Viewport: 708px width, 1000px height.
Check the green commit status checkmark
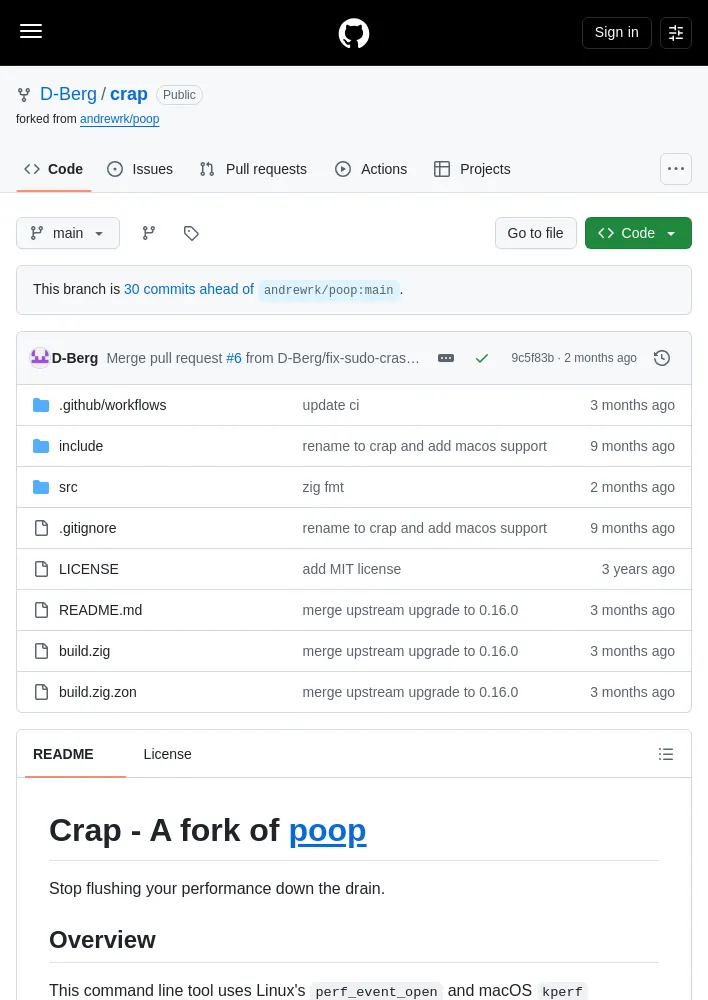tap(482, 358)
